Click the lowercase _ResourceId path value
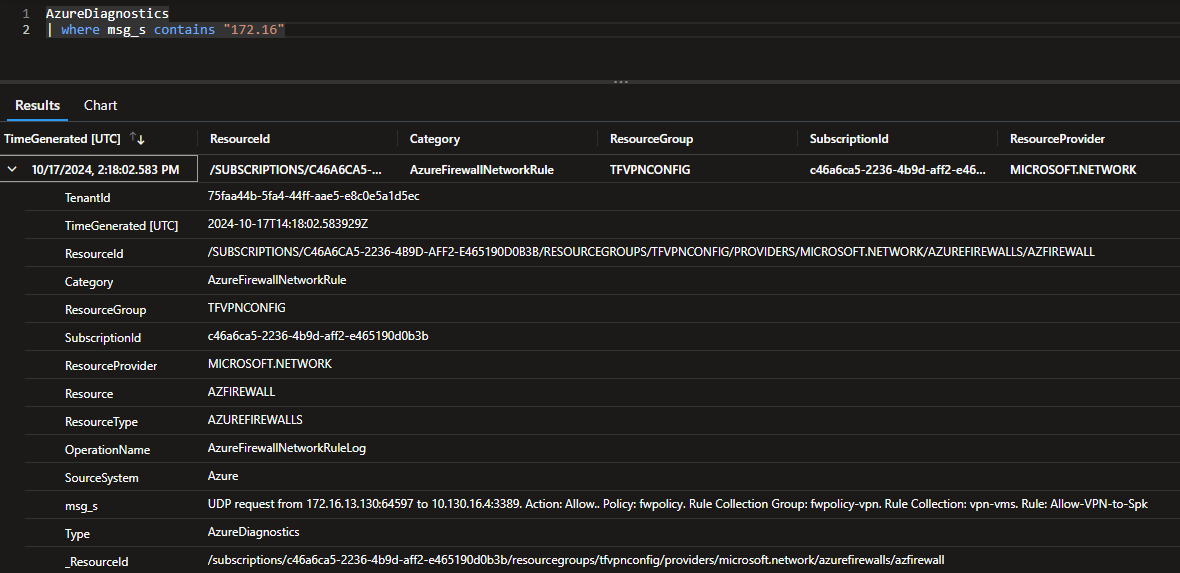 coord(576,559)
